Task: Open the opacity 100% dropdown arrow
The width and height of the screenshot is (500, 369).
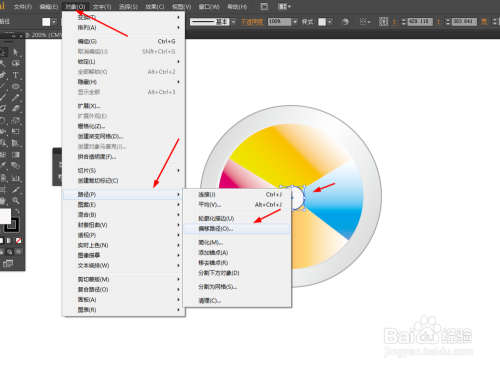Action: (295, 22)
